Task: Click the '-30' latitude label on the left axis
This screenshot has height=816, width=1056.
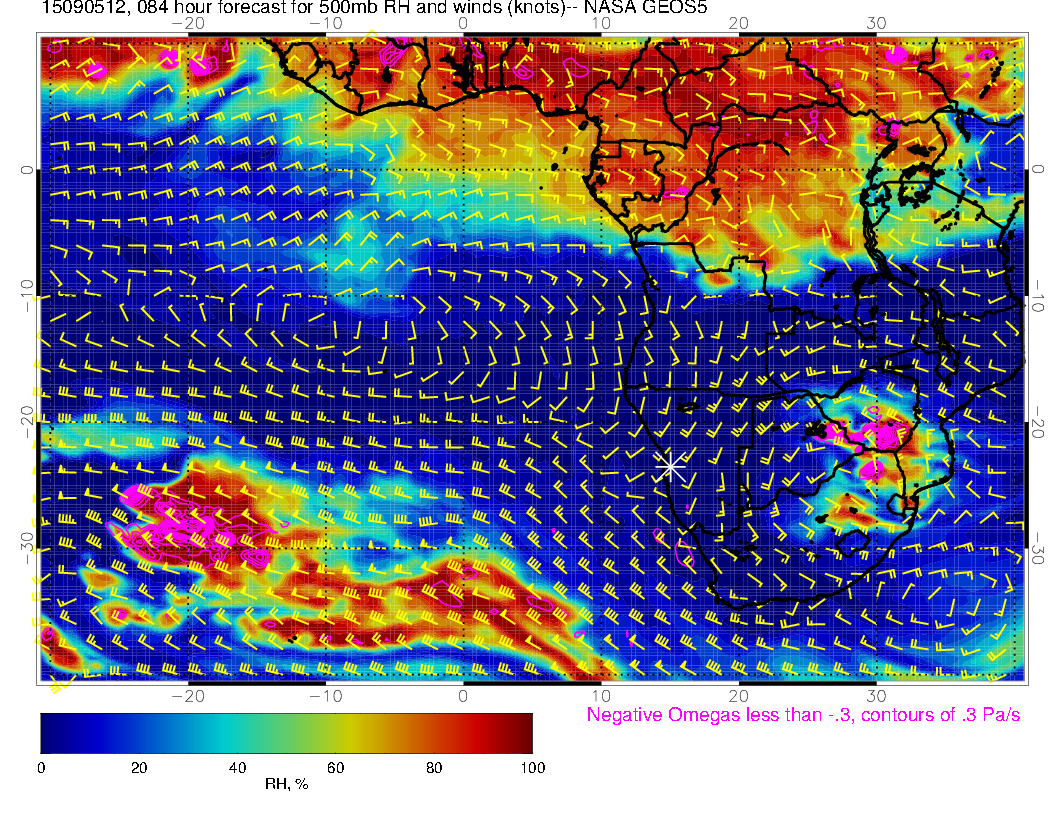Action: click(26, 547)
